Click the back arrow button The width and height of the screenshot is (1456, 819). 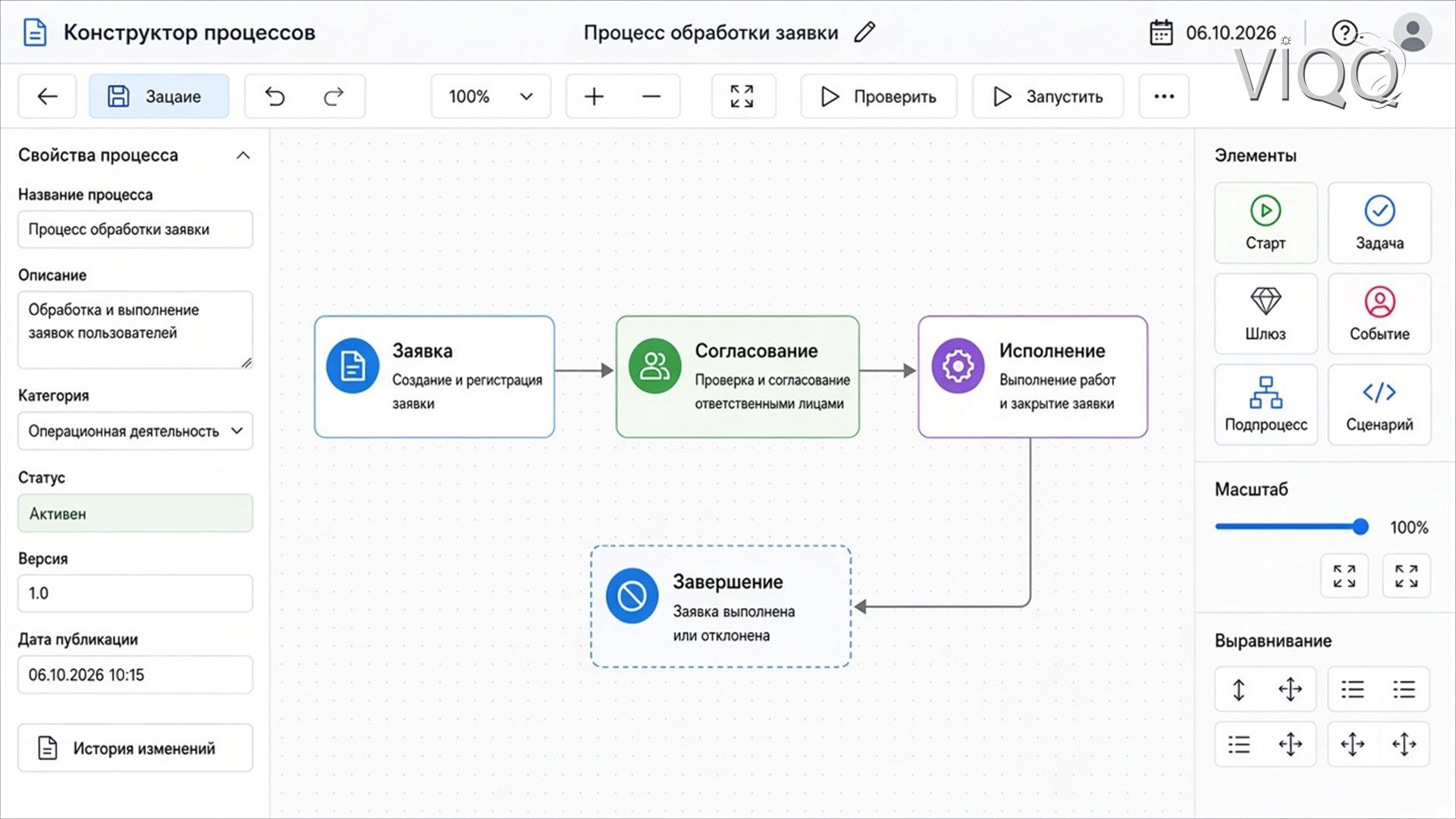(x=47, y=96)
